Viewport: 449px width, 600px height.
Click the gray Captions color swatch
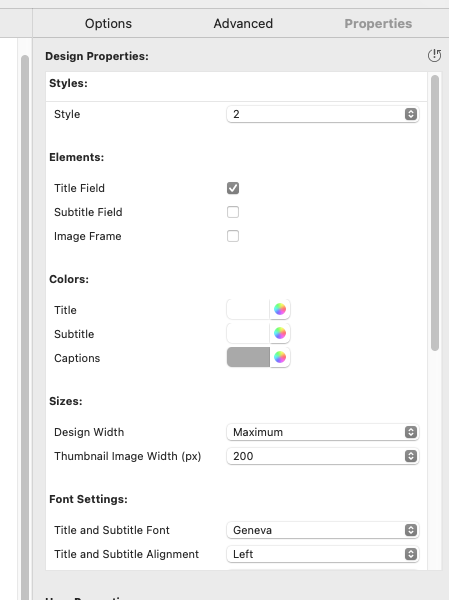click(248, 357)
